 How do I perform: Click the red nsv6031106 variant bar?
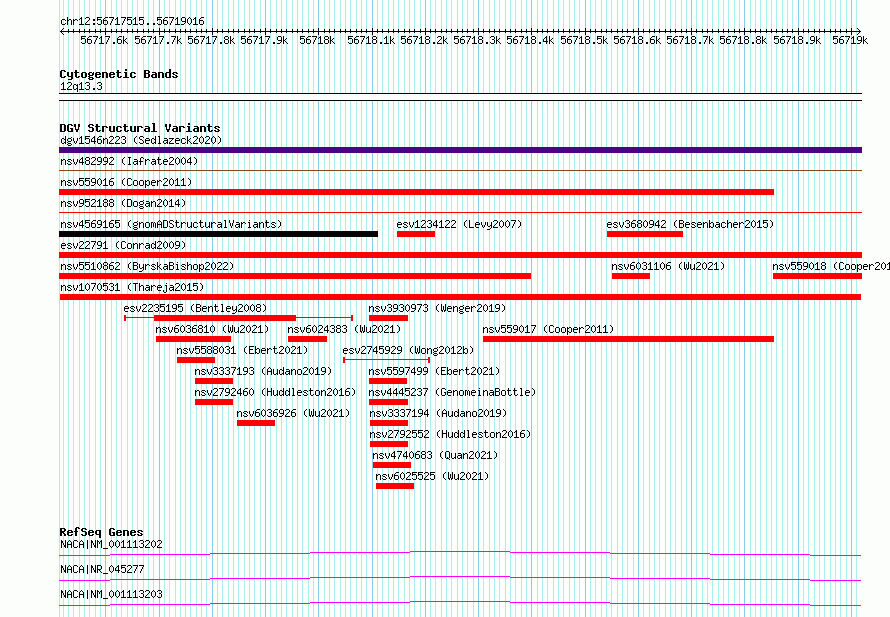631,276
